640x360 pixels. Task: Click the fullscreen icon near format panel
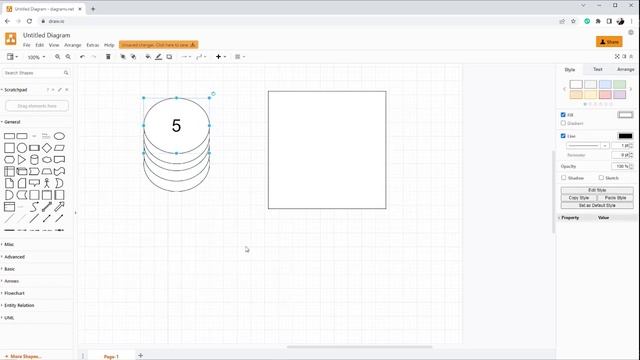[617, 56]
